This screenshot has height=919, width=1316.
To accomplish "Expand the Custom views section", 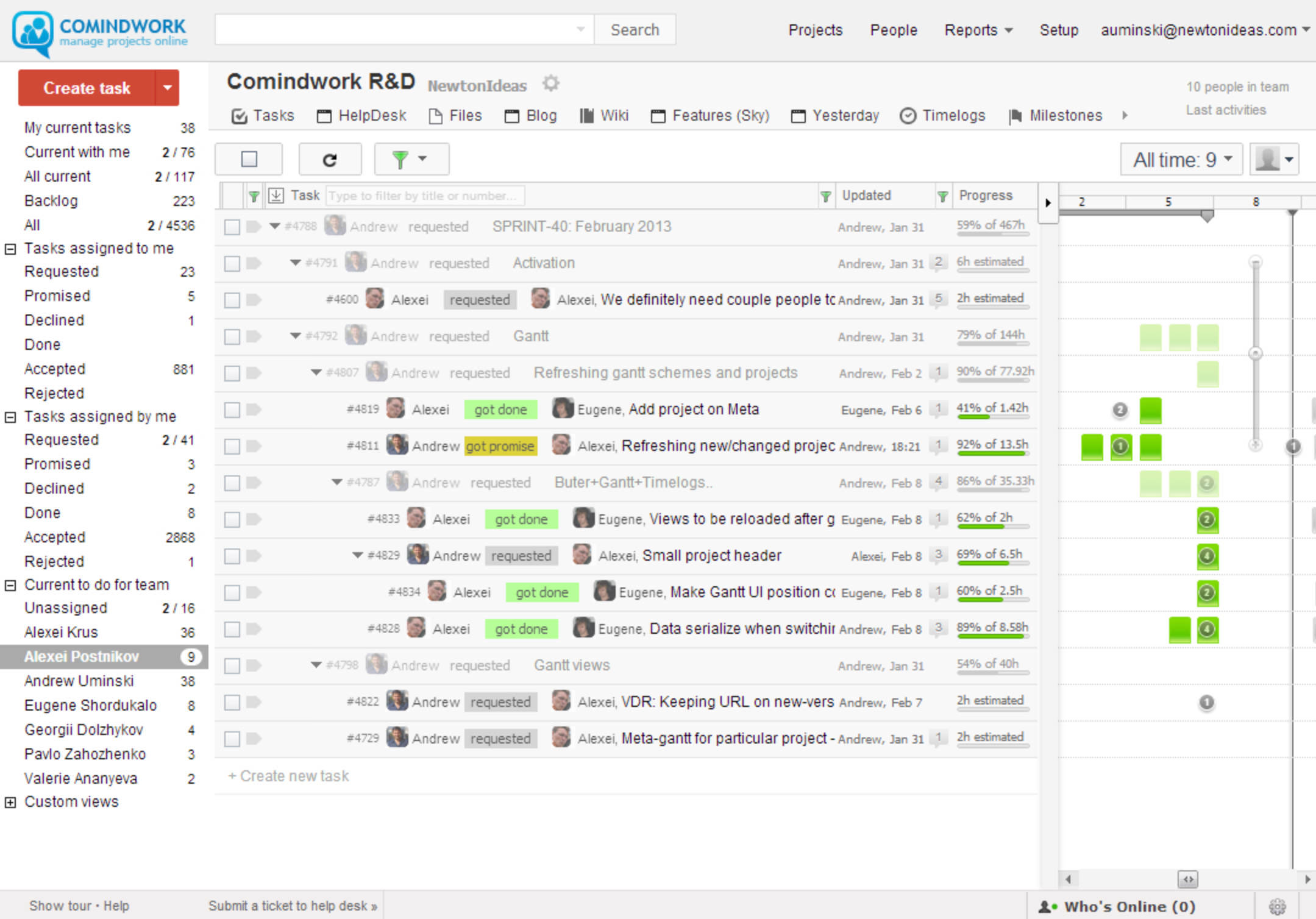I will [x=10, y=802].
